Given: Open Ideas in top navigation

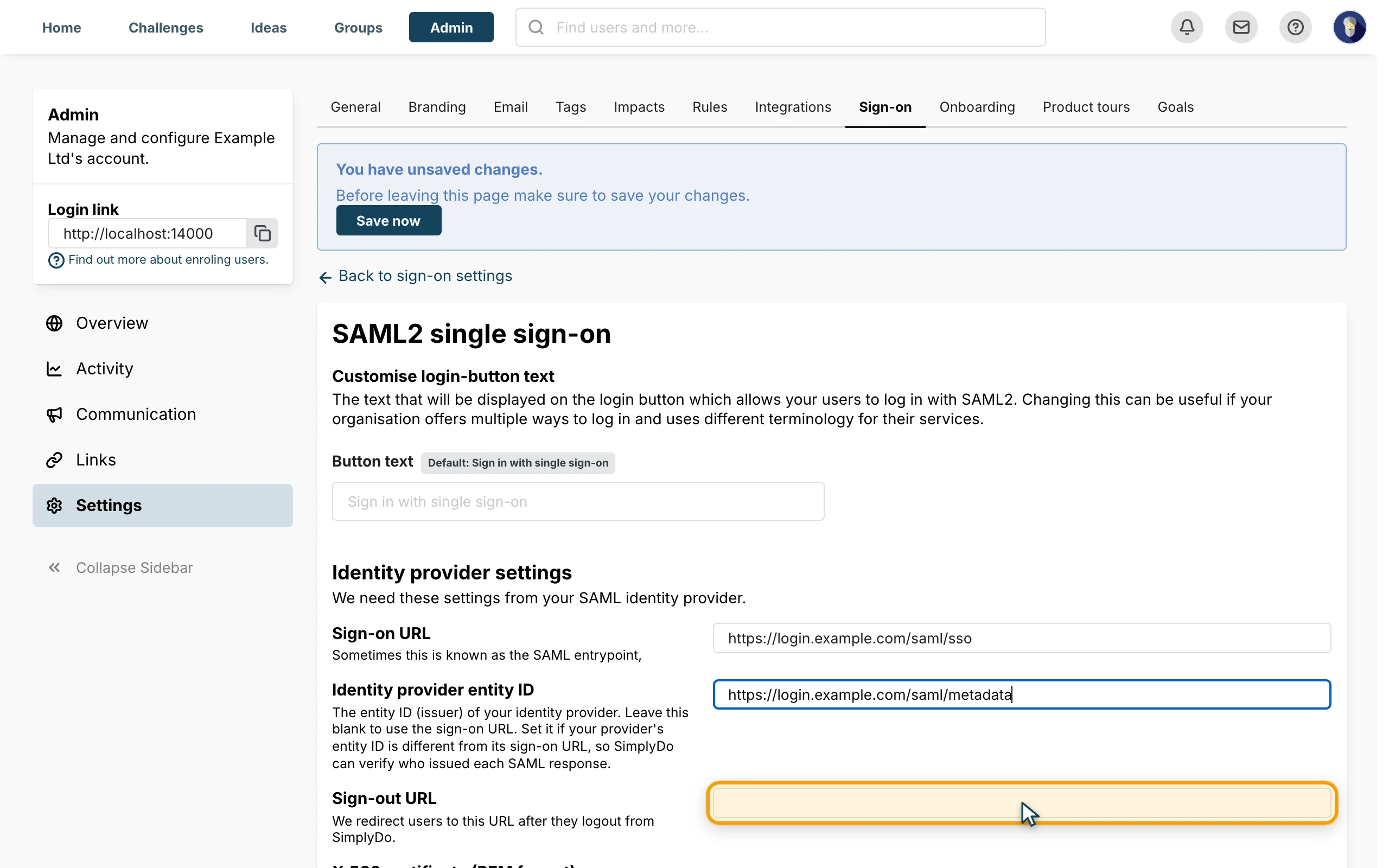Looking at the screenshot, I should pos(269,28).
